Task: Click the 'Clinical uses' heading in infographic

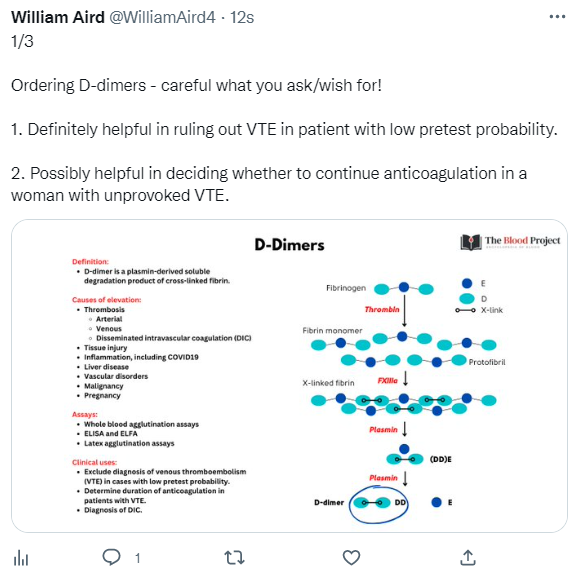Action: pyautogui.click(x=94, y=462)
